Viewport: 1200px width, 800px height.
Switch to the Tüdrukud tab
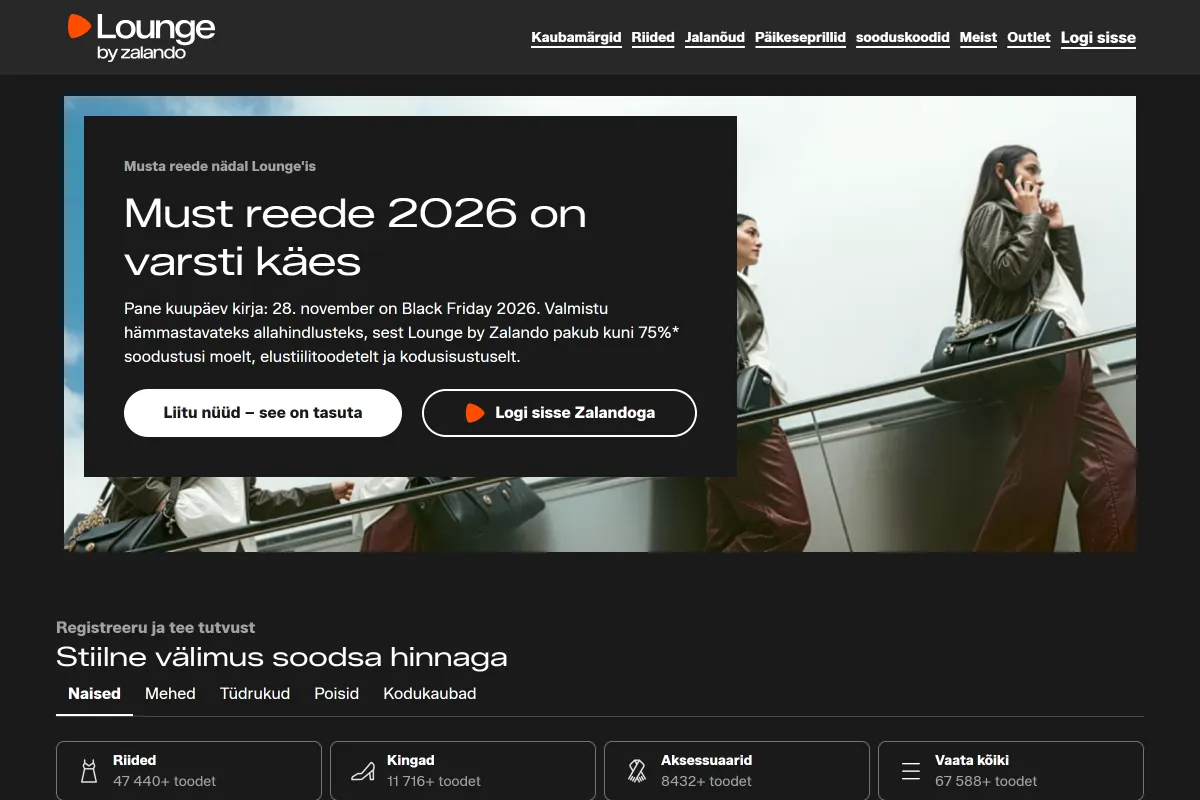tap(255, 694)
